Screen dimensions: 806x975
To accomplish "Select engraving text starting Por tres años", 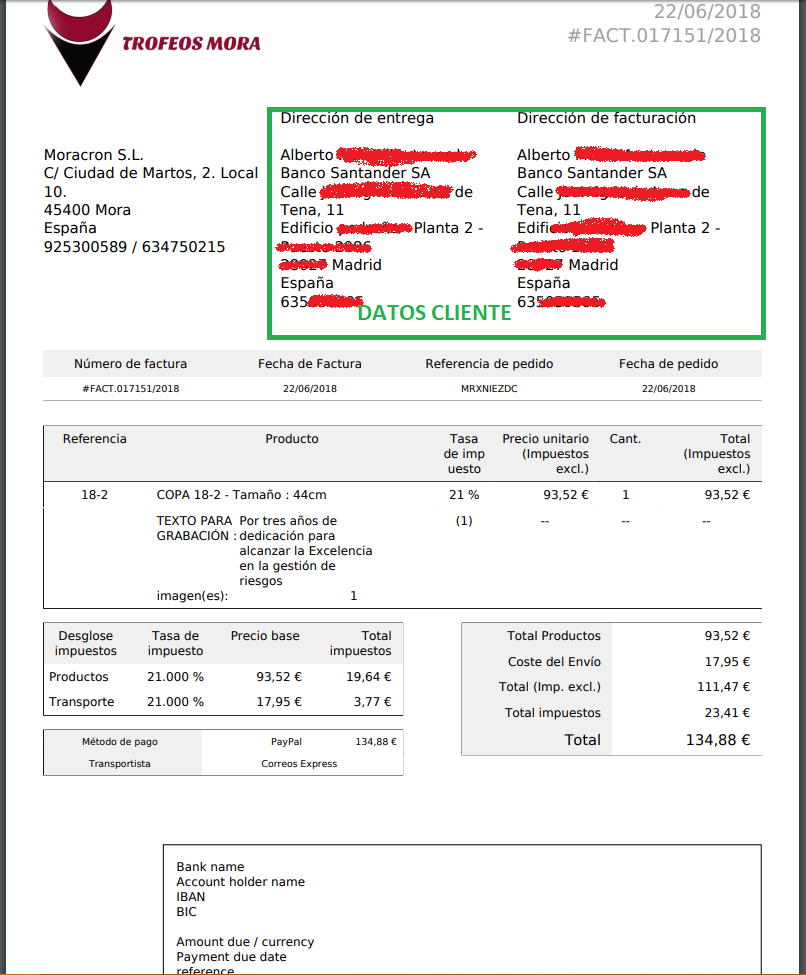I will pos(305,551).
